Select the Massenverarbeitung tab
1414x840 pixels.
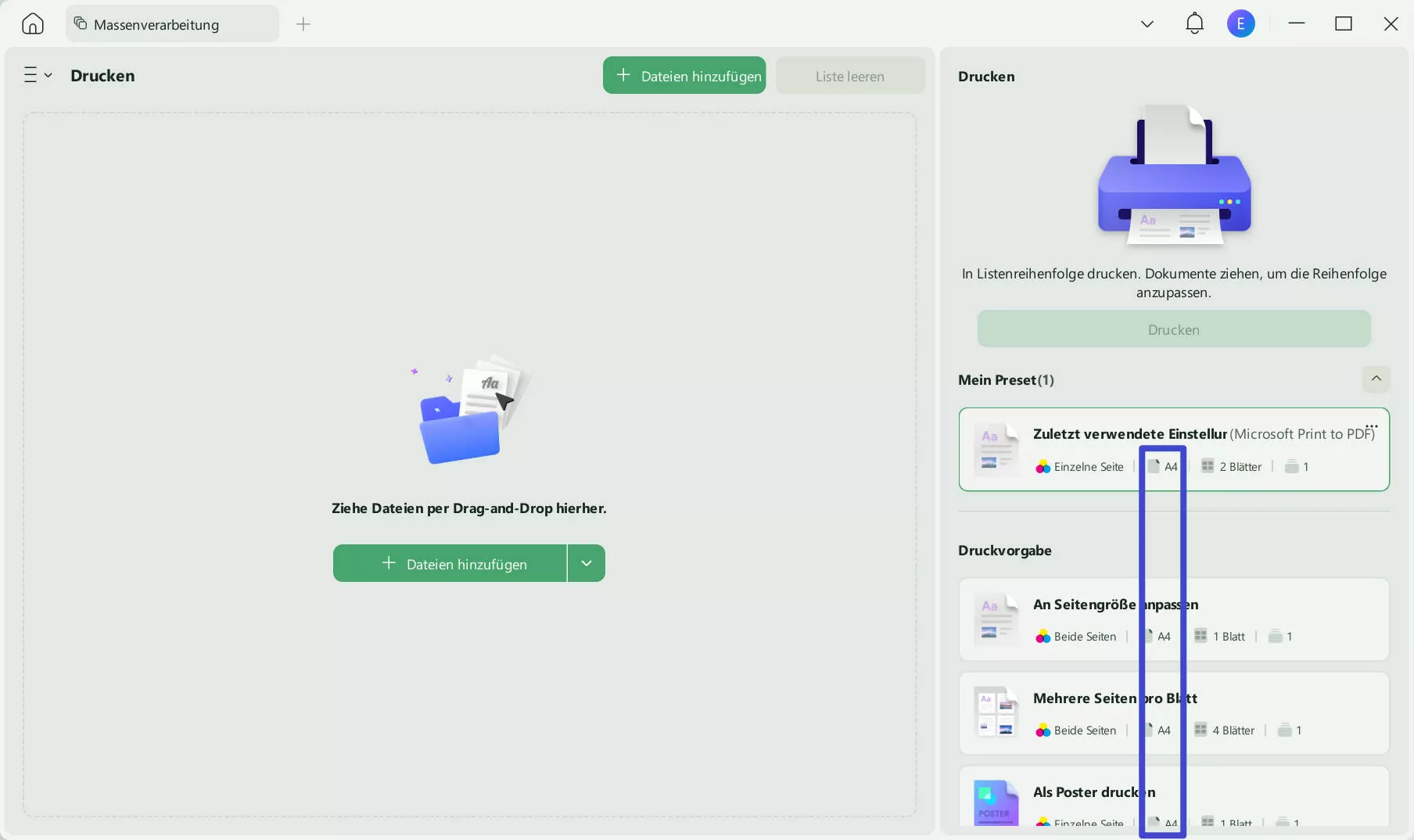172,24
